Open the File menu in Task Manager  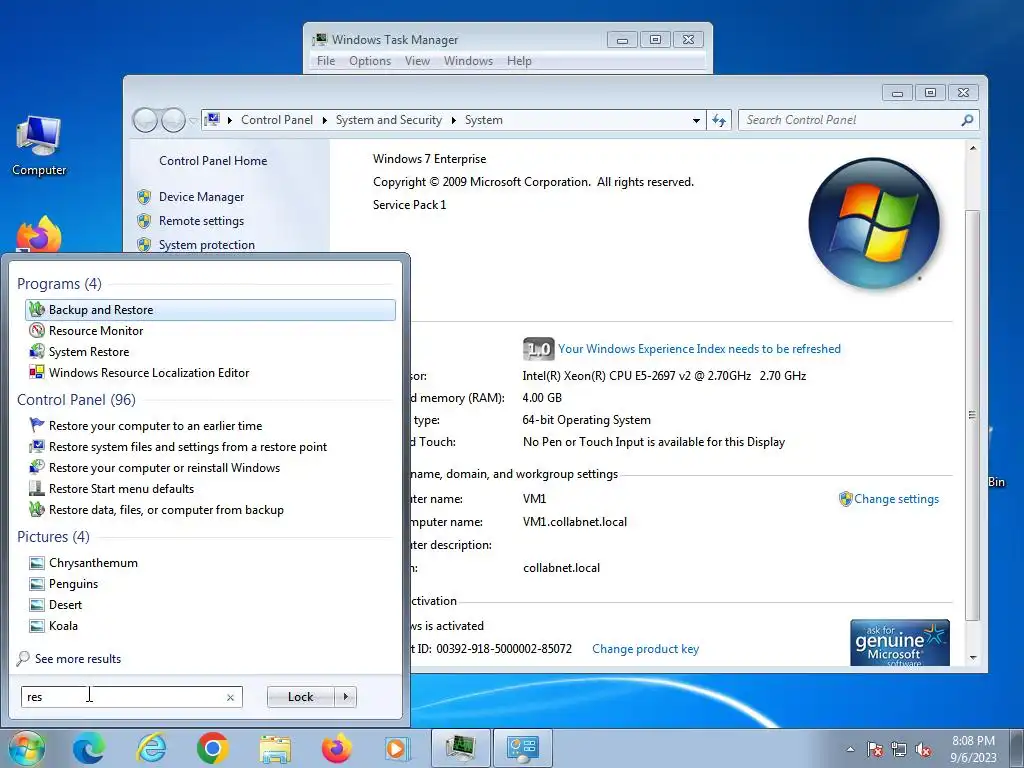pos(326,61)
